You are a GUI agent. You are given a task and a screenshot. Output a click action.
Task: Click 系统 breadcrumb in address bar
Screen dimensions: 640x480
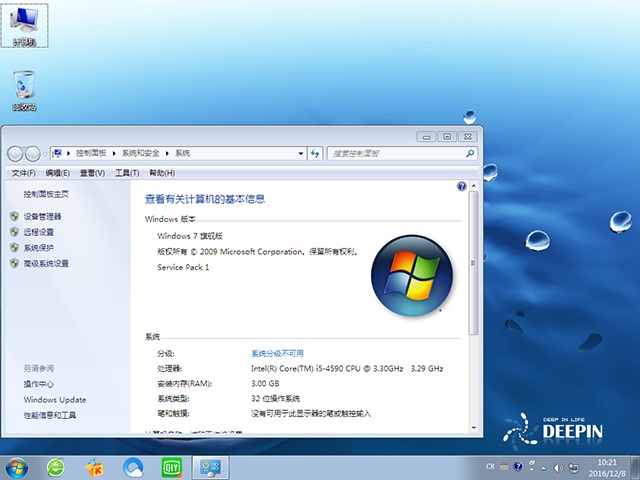tap(182, 153)
